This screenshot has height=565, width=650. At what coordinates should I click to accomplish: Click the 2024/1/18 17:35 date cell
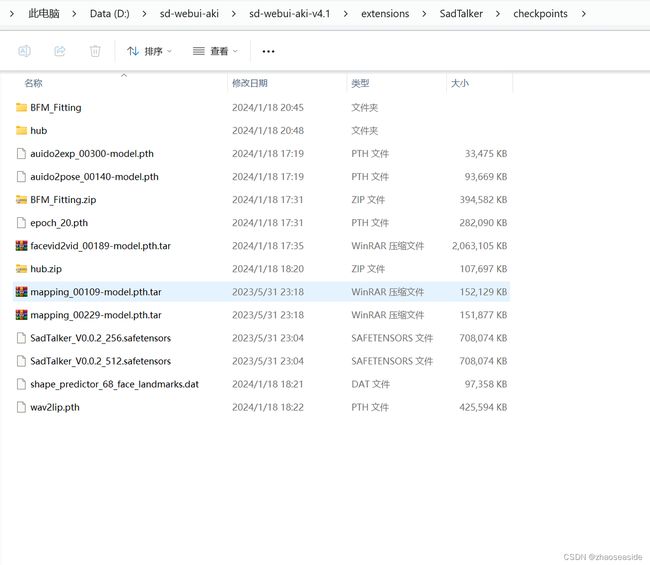268,246
